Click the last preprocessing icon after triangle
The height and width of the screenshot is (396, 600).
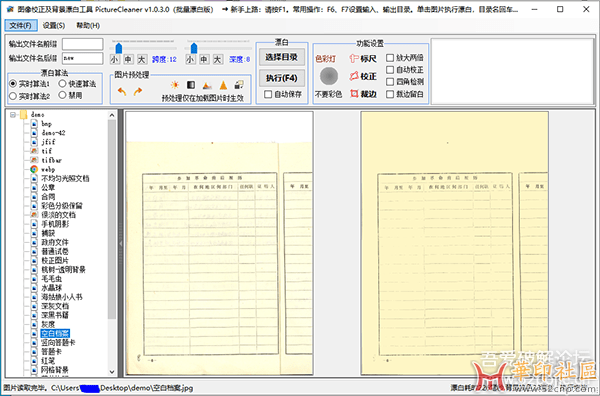pyautogui.click(x=239, y=85)
